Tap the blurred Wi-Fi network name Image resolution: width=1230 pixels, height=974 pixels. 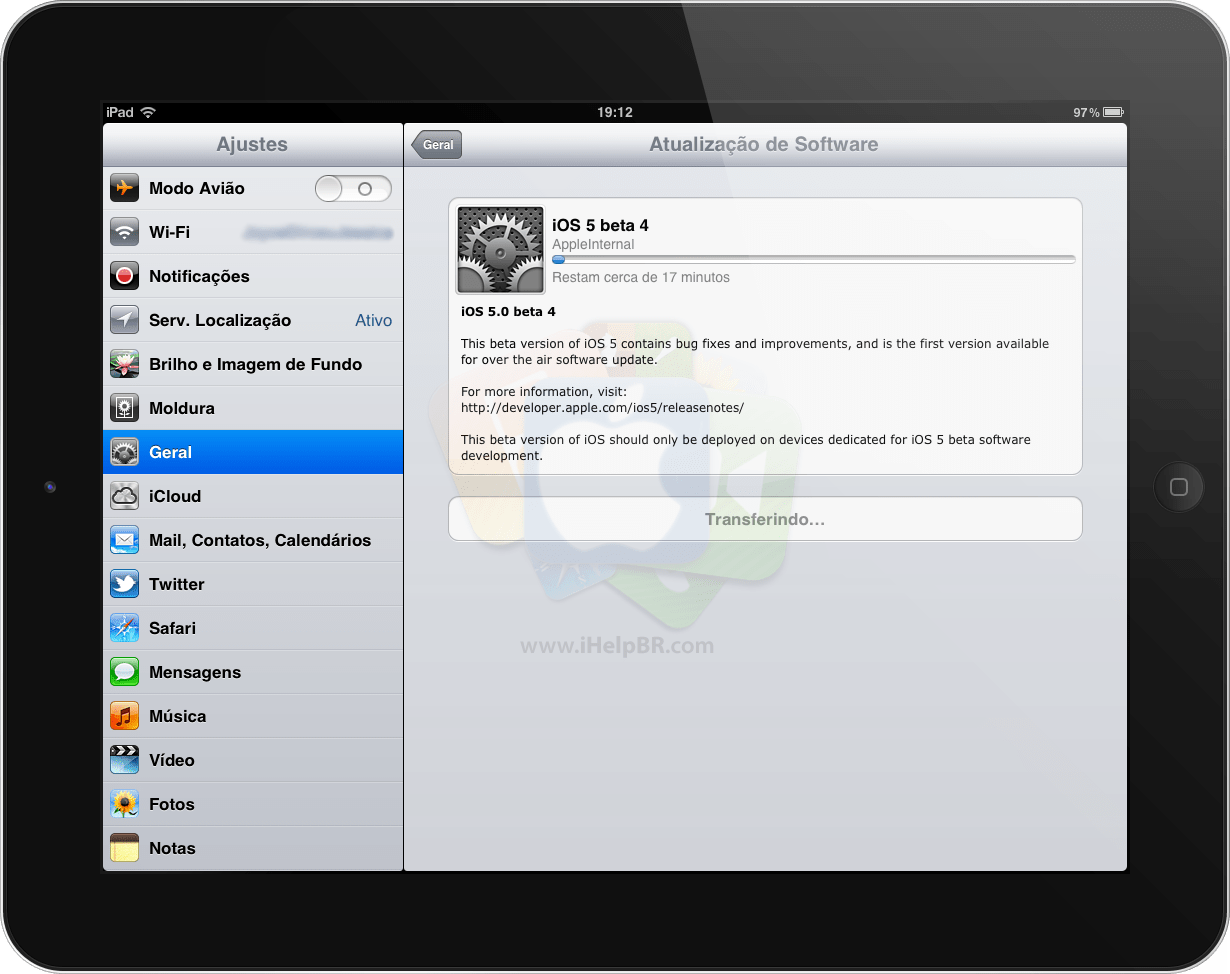tap(317, 232)
